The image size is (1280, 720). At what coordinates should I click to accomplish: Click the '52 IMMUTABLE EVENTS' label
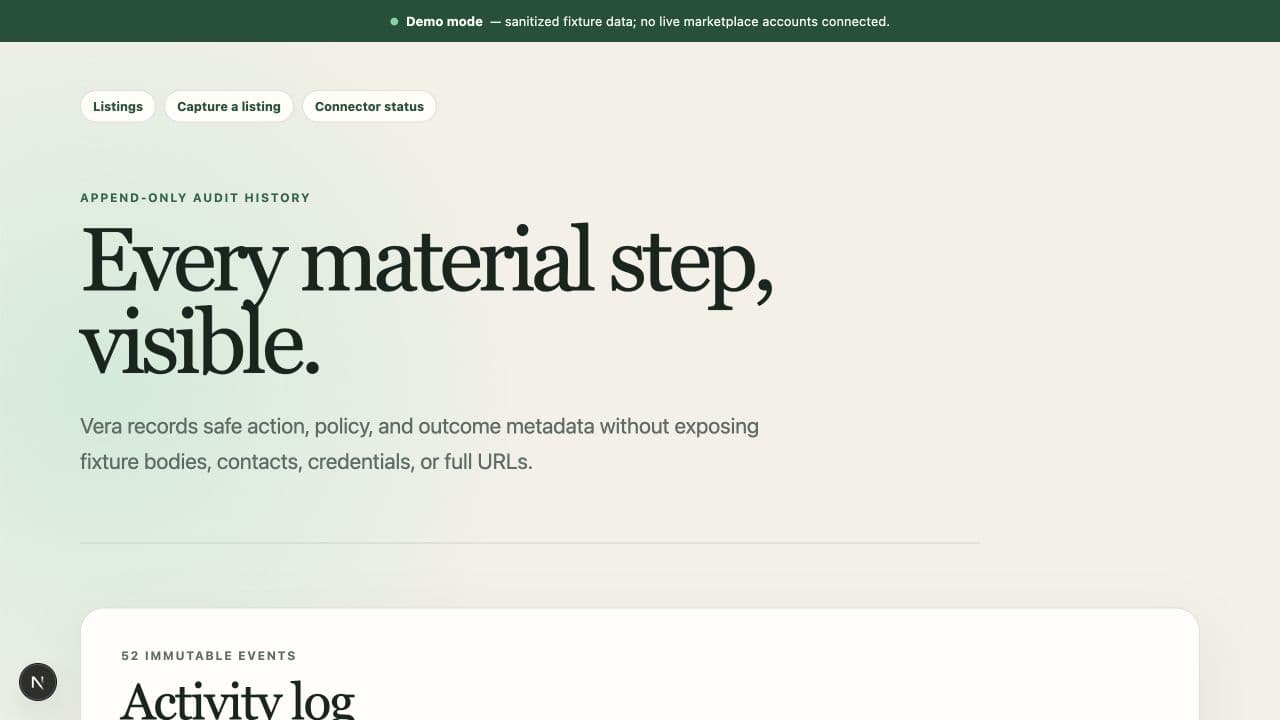pyautogui.click(x=209, y=656)
